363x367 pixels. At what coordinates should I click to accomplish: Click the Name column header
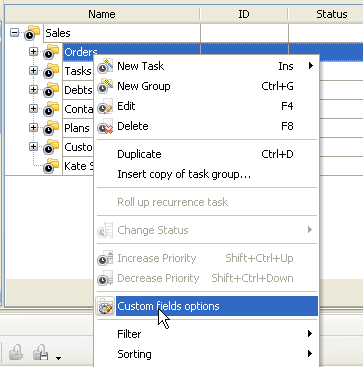click(x=102, y=14)
